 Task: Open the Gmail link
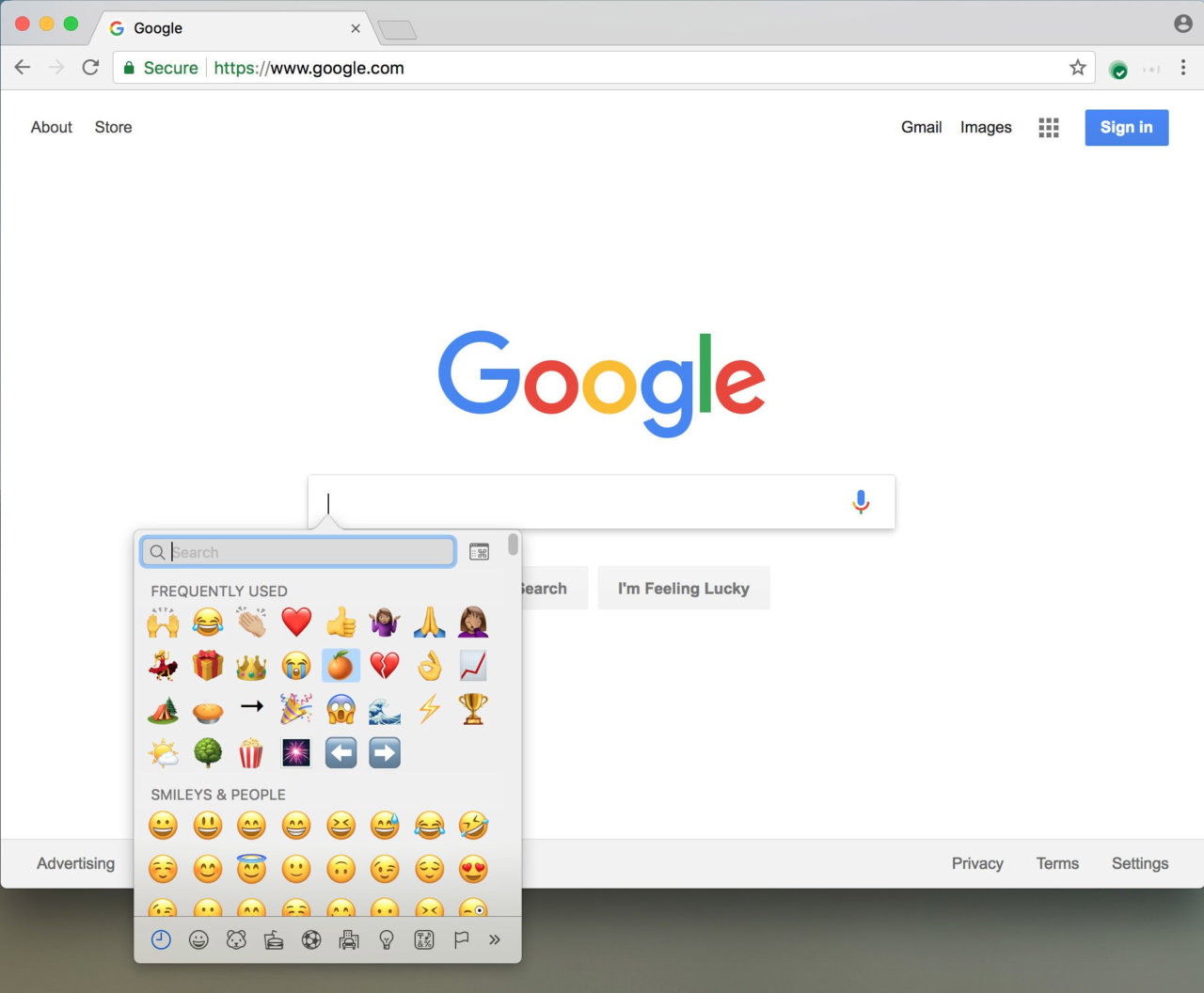click(922, 127)
